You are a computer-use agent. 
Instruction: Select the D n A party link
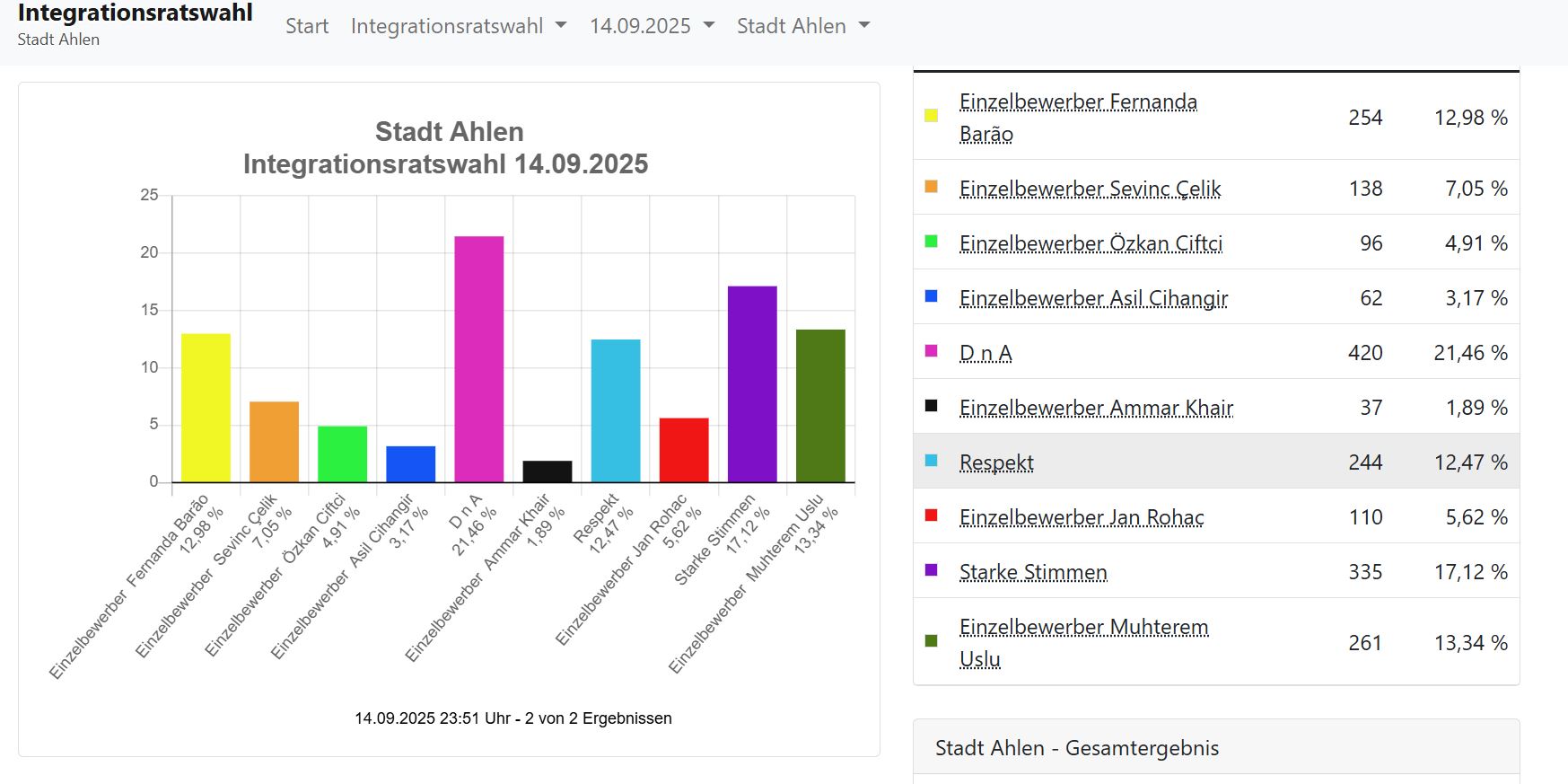point(985,353)
